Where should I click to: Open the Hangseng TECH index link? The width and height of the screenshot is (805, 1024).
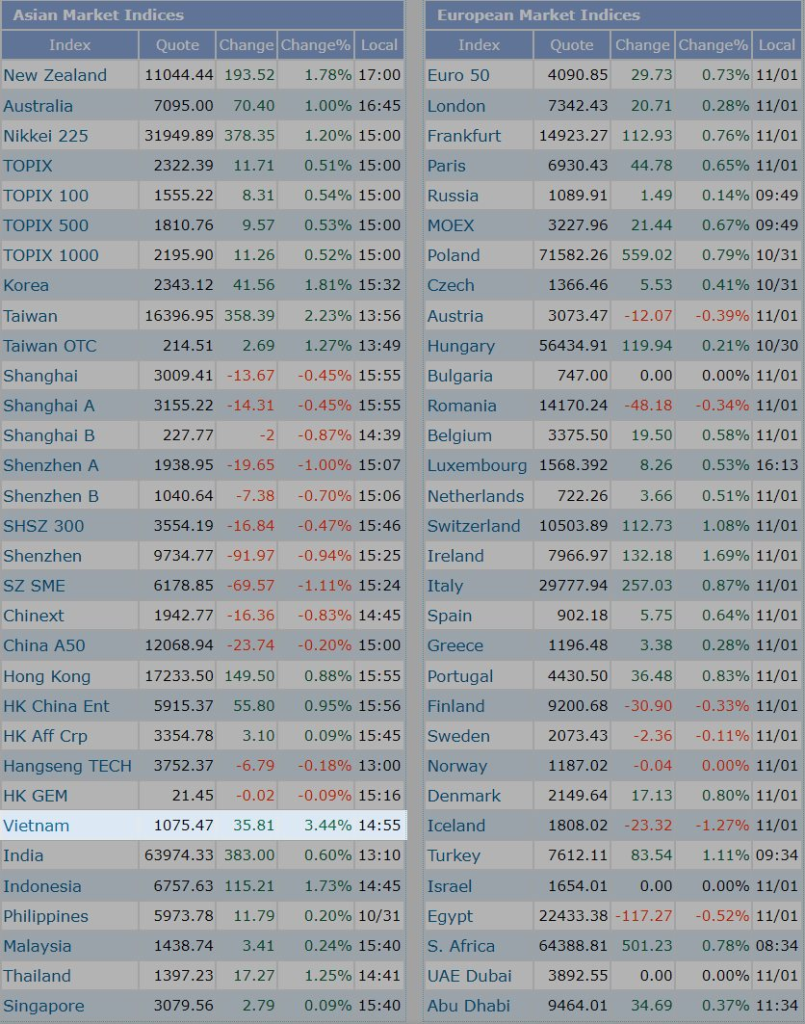click(x=67, y=765)
